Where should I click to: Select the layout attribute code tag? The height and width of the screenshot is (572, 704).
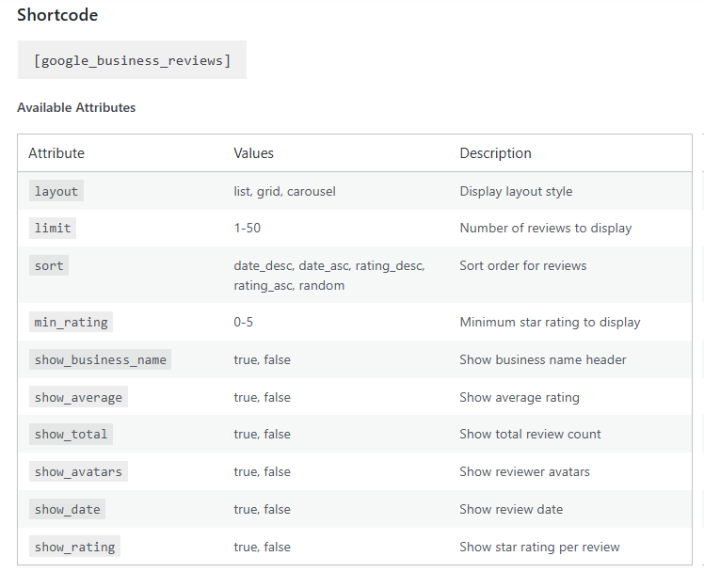click(56, 191)
